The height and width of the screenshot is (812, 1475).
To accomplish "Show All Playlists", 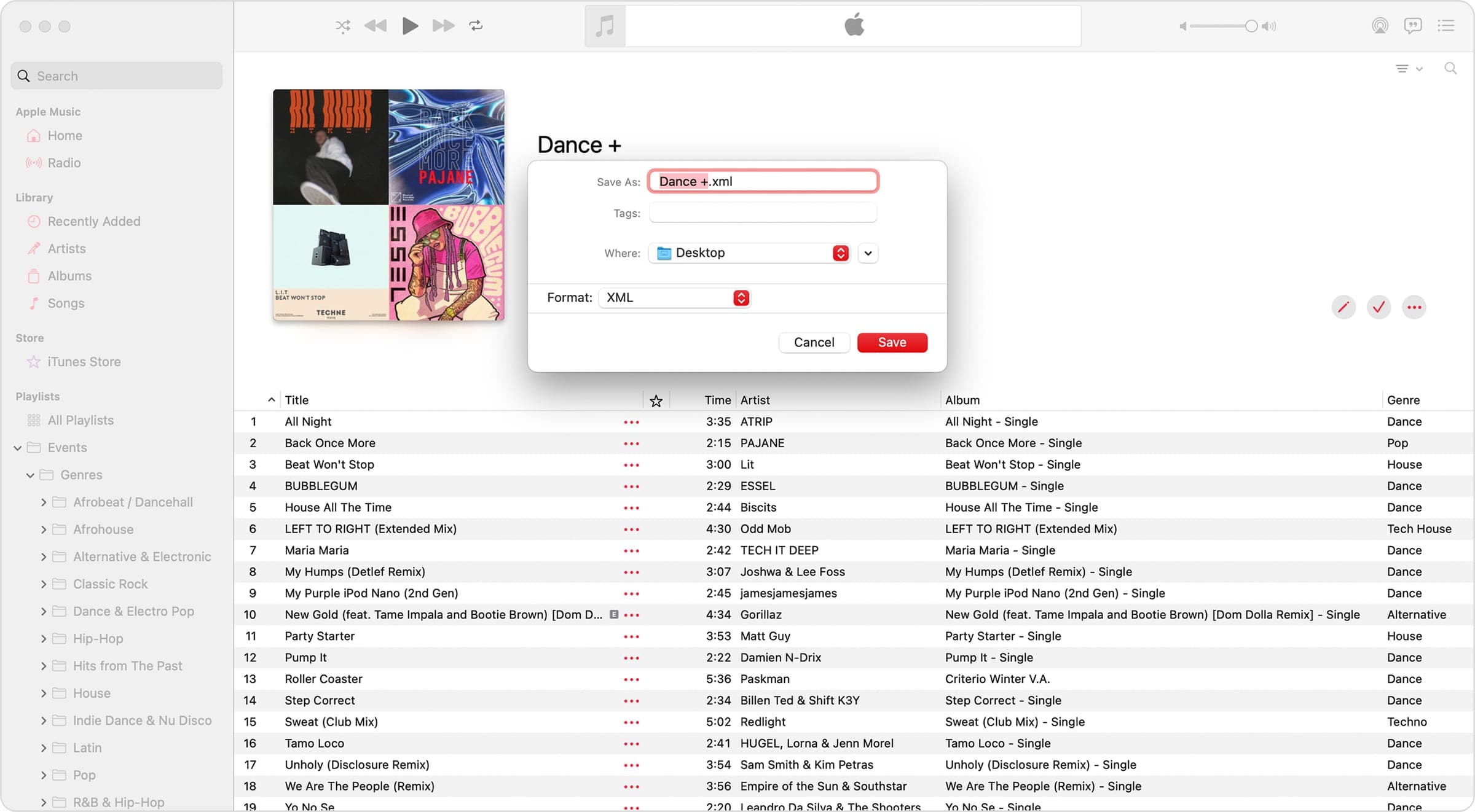I will pos(81,420).
